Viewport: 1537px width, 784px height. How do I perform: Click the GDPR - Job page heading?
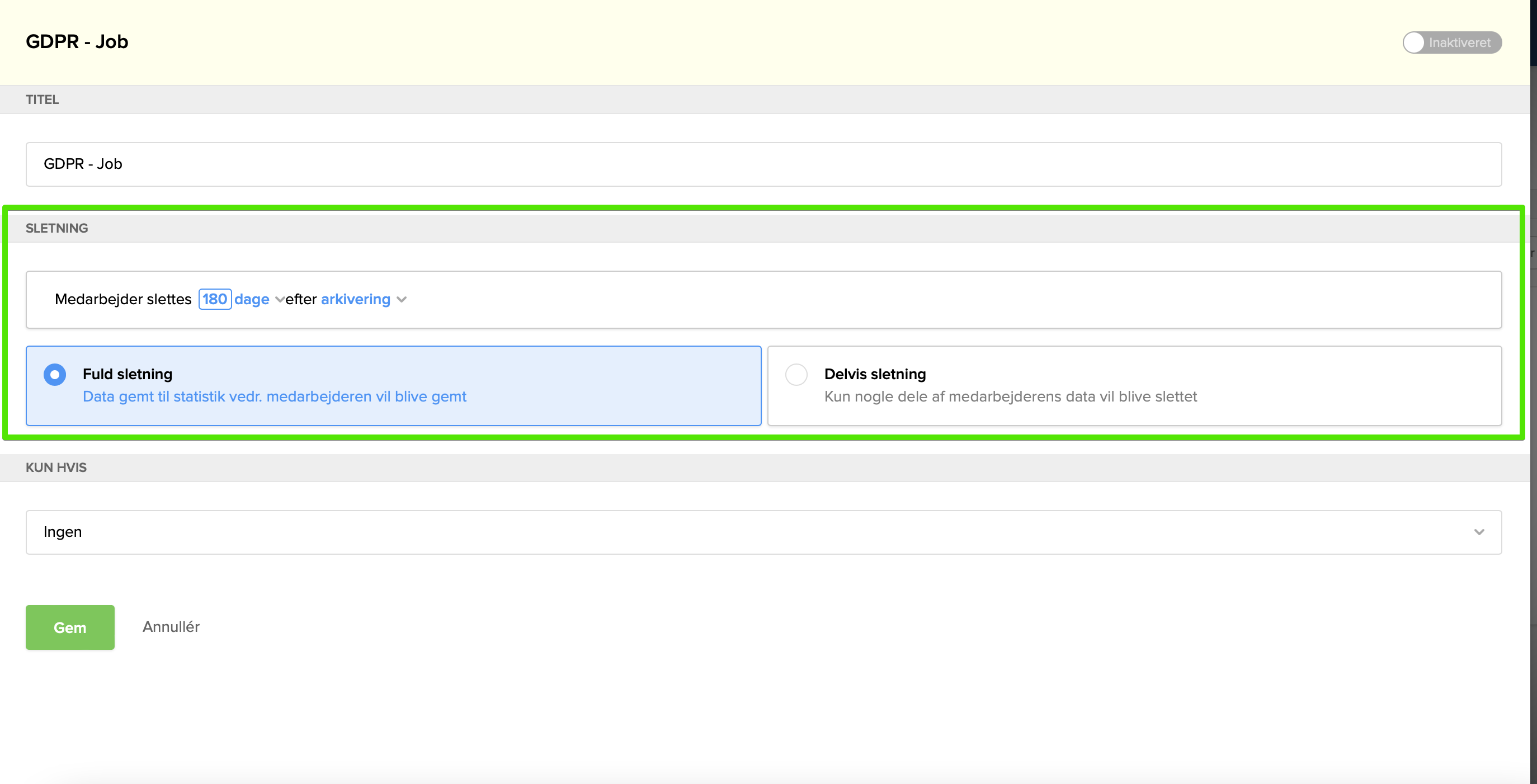[x=77, y=42]
